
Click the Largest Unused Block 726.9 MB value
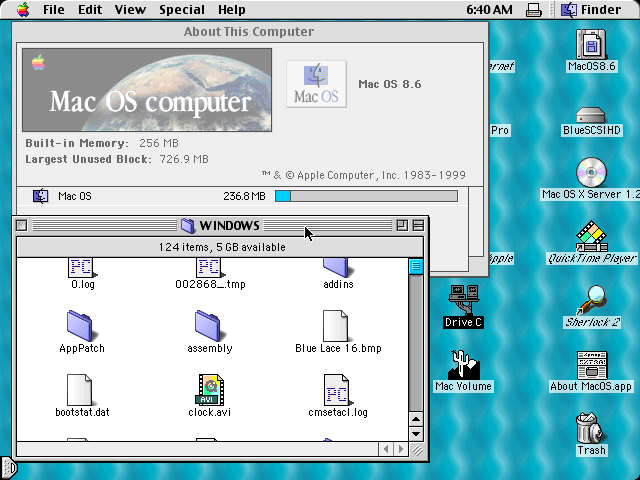(x=184, y=159)
